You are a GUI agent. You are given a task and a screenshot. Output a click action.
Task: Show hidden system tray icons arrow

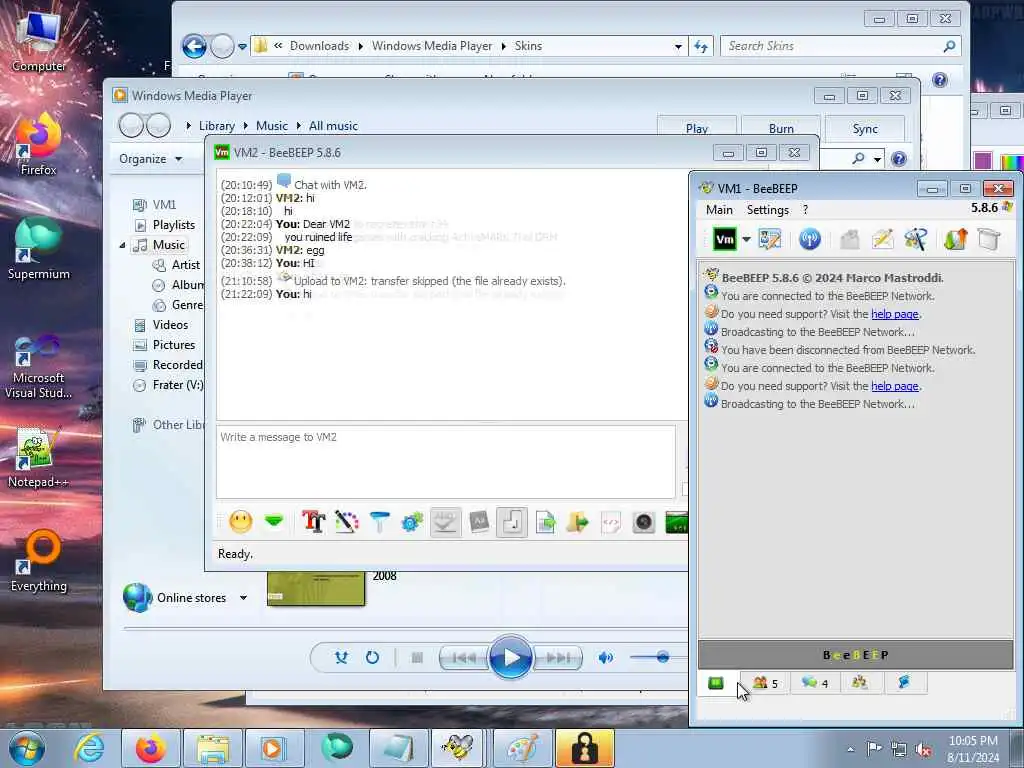coord(850,749)
